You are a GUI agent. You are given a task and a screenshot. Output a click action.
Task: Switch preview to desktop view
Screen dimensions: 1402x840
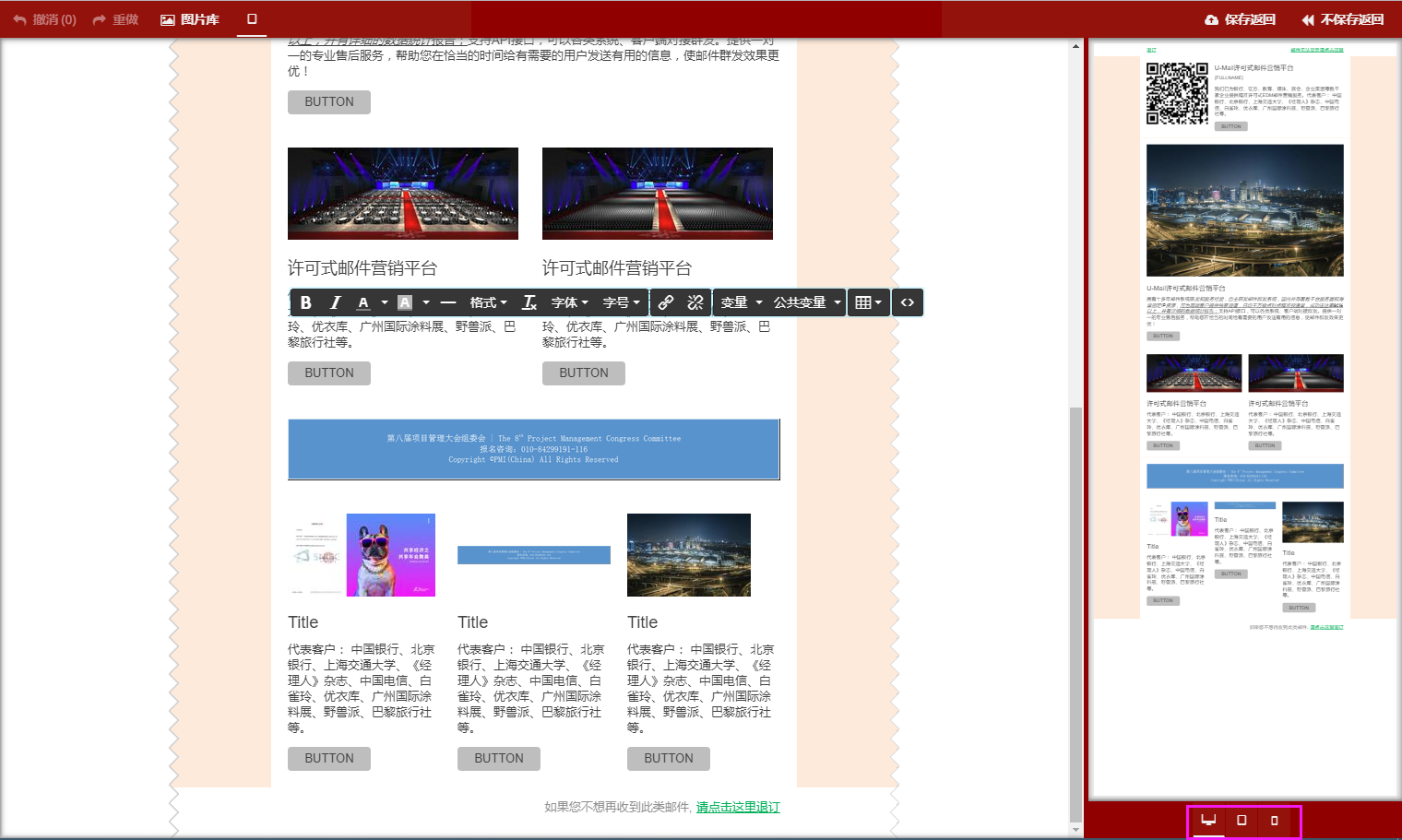coord(1208,820)
